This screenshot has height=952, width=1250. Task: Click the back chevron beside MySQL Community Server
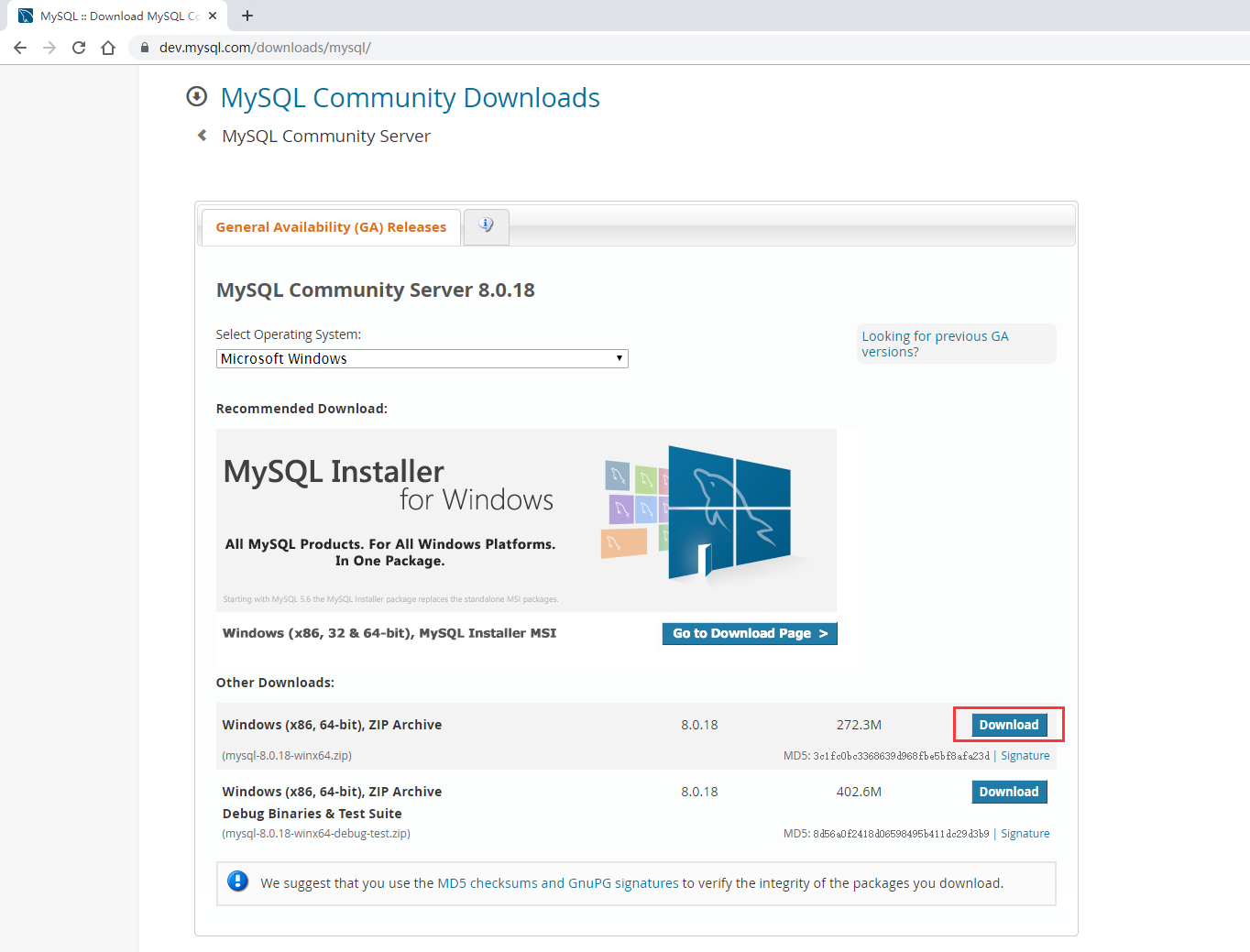(x=203, y=136)
